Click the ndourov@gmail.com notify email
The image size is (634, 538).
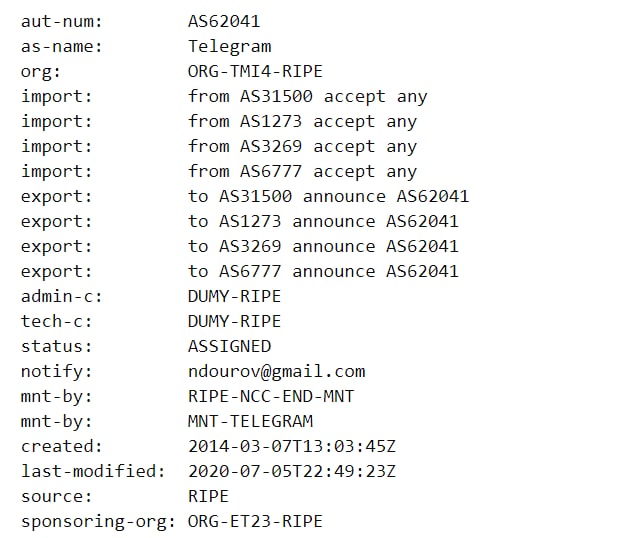[276, 371]
